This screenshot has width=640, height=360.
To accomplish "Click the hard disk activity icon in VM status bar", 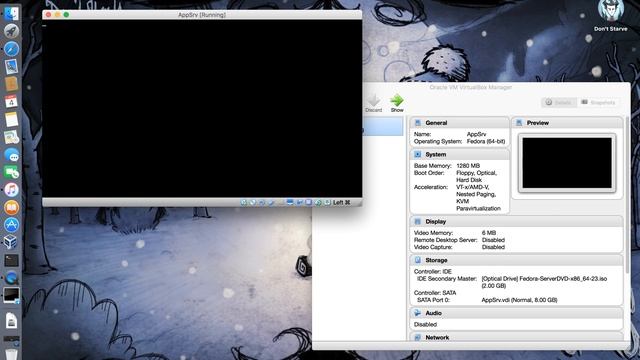I will 244,202.
